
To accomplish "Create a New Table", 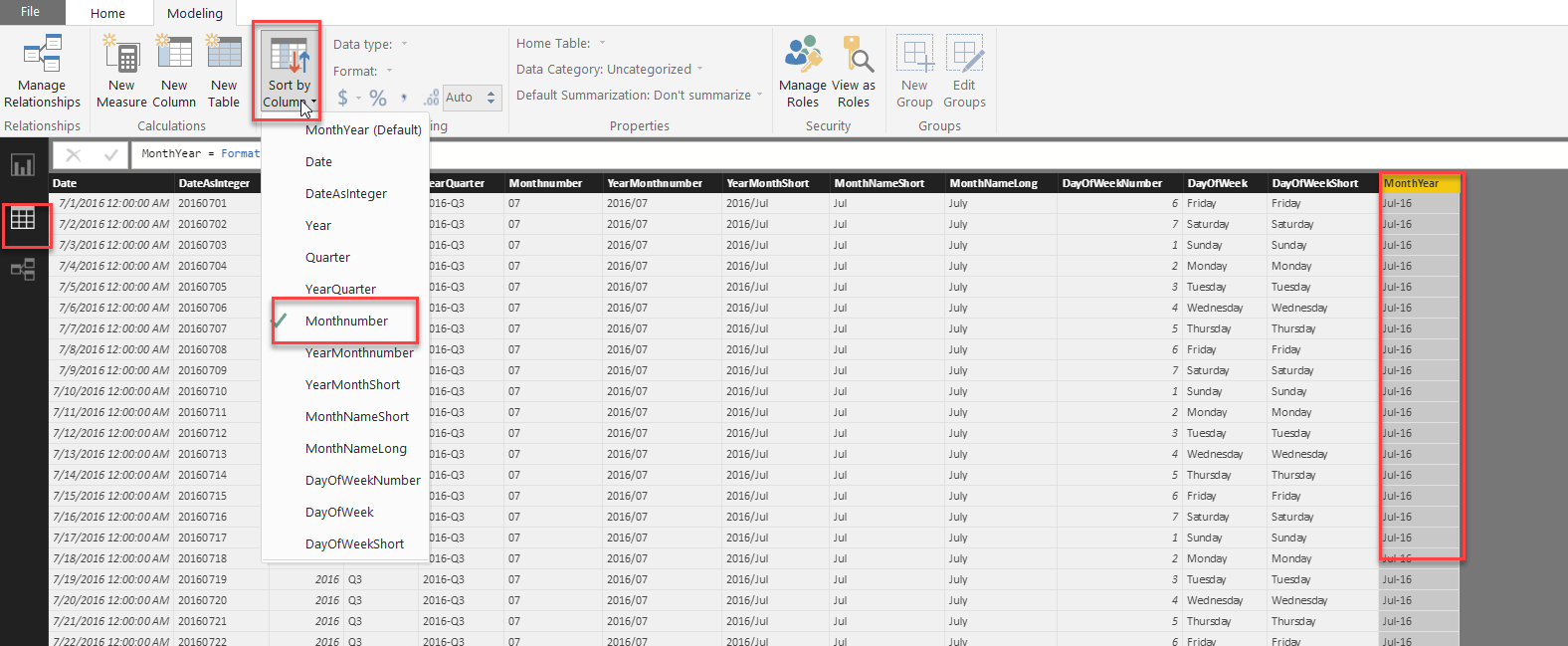I will 224,71.
